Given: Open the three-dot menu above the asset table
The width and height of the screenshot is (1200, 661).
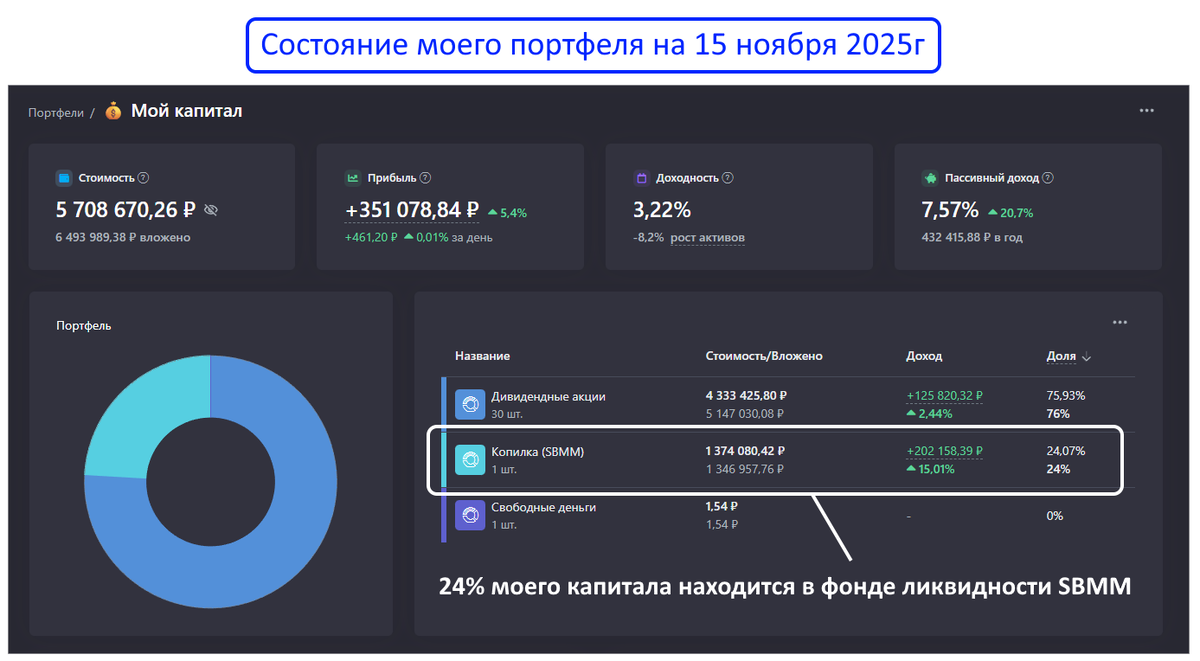Looking at the screenshot, I should coord(1120,322).
